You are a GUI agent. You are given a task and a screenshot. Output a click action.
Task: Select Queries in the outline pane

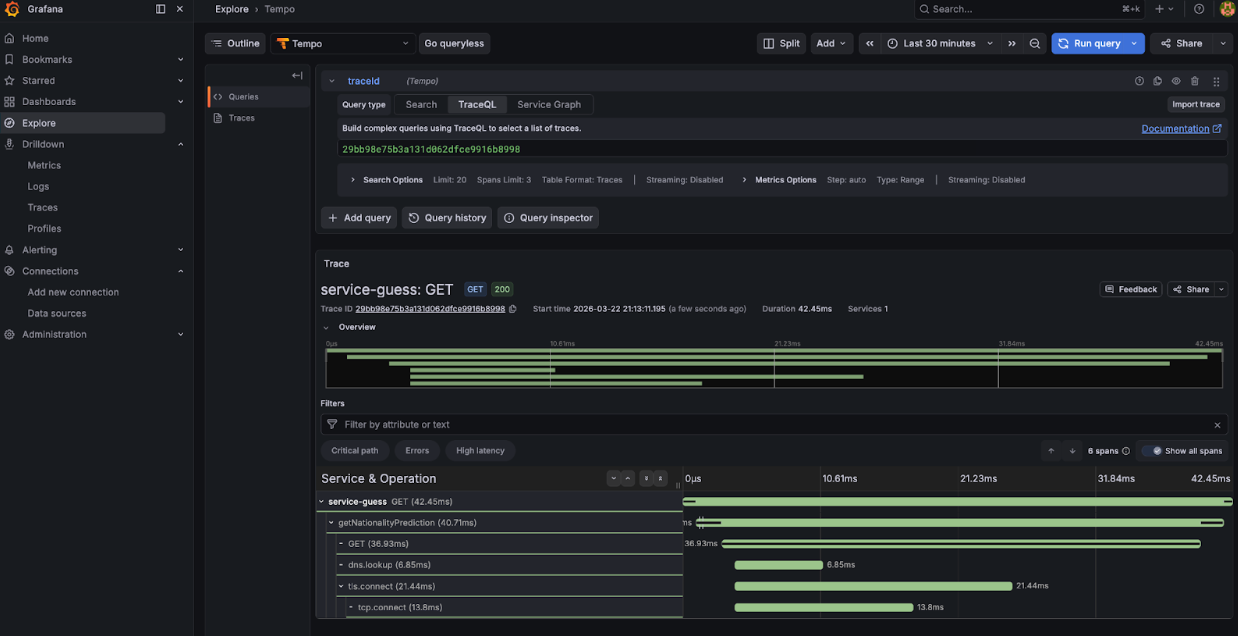click(x=259, y=97)
